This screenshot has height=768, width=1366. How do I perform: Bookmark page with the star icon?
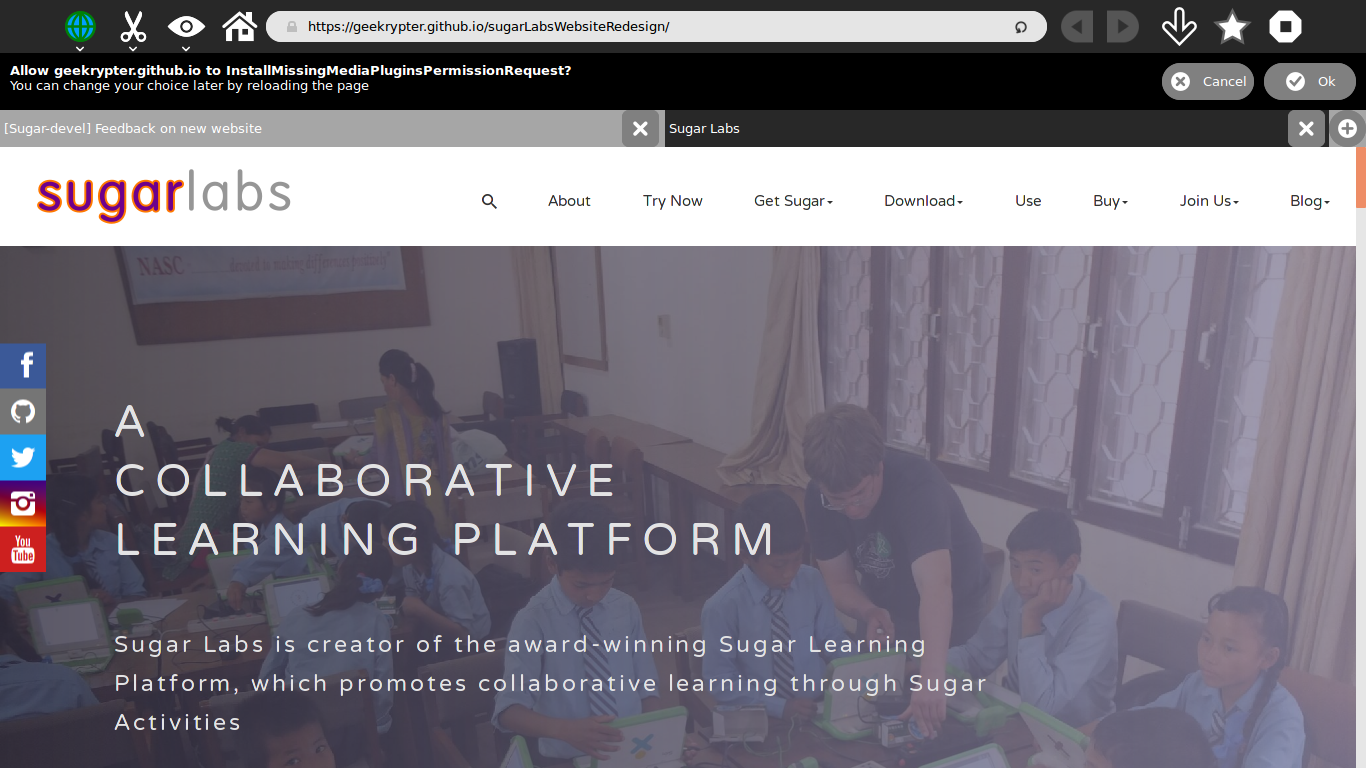pos(1232,27)
